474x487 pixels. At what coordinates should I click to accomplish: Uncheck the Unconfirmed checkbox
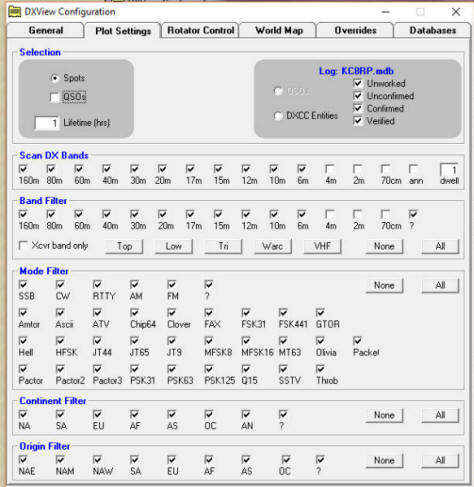pyautogui.click(x=358, y=96)
